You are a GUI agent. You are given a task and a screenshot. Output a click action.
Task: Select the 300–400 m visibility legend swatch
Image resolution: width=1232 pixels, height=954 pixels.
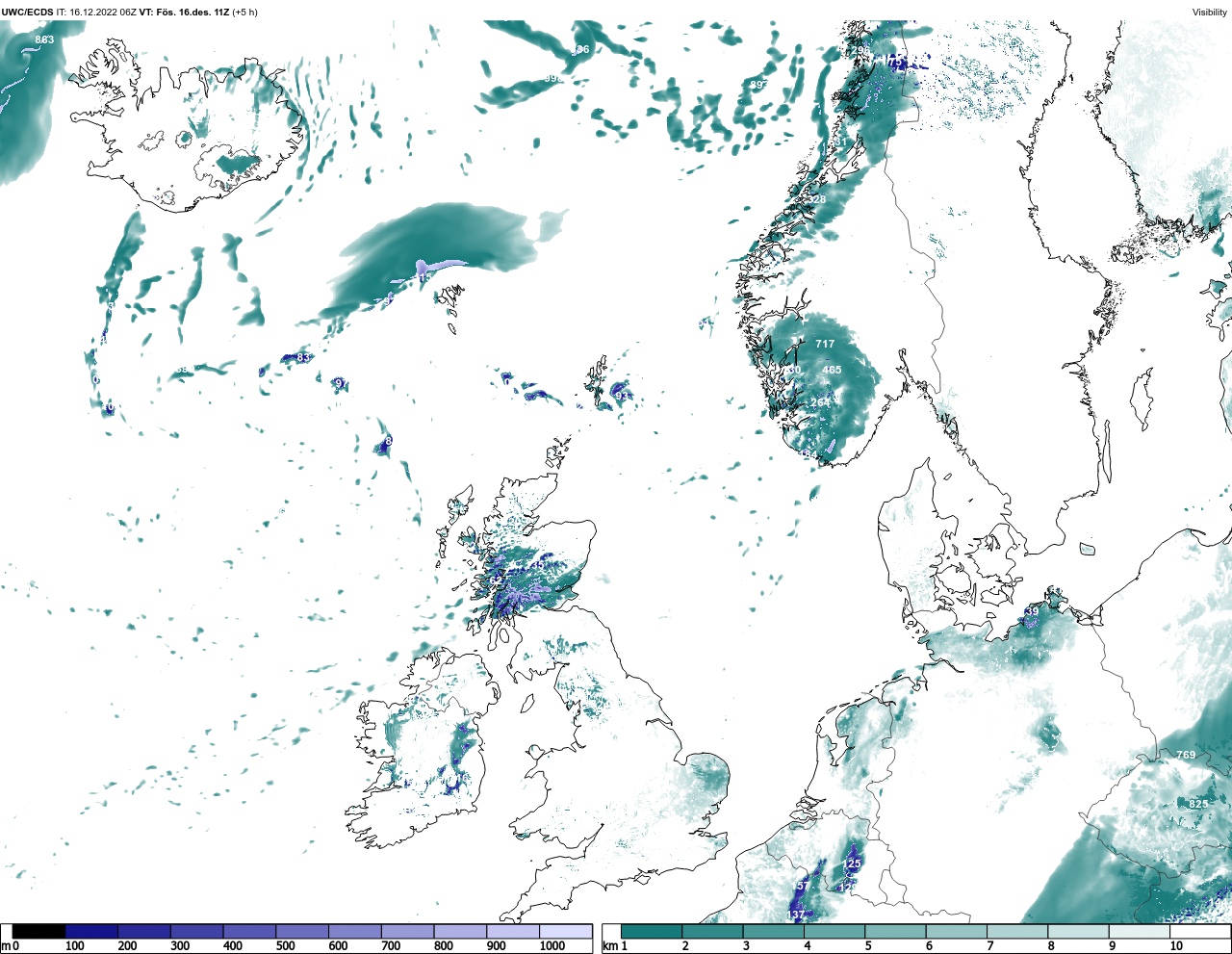(196, 931)
